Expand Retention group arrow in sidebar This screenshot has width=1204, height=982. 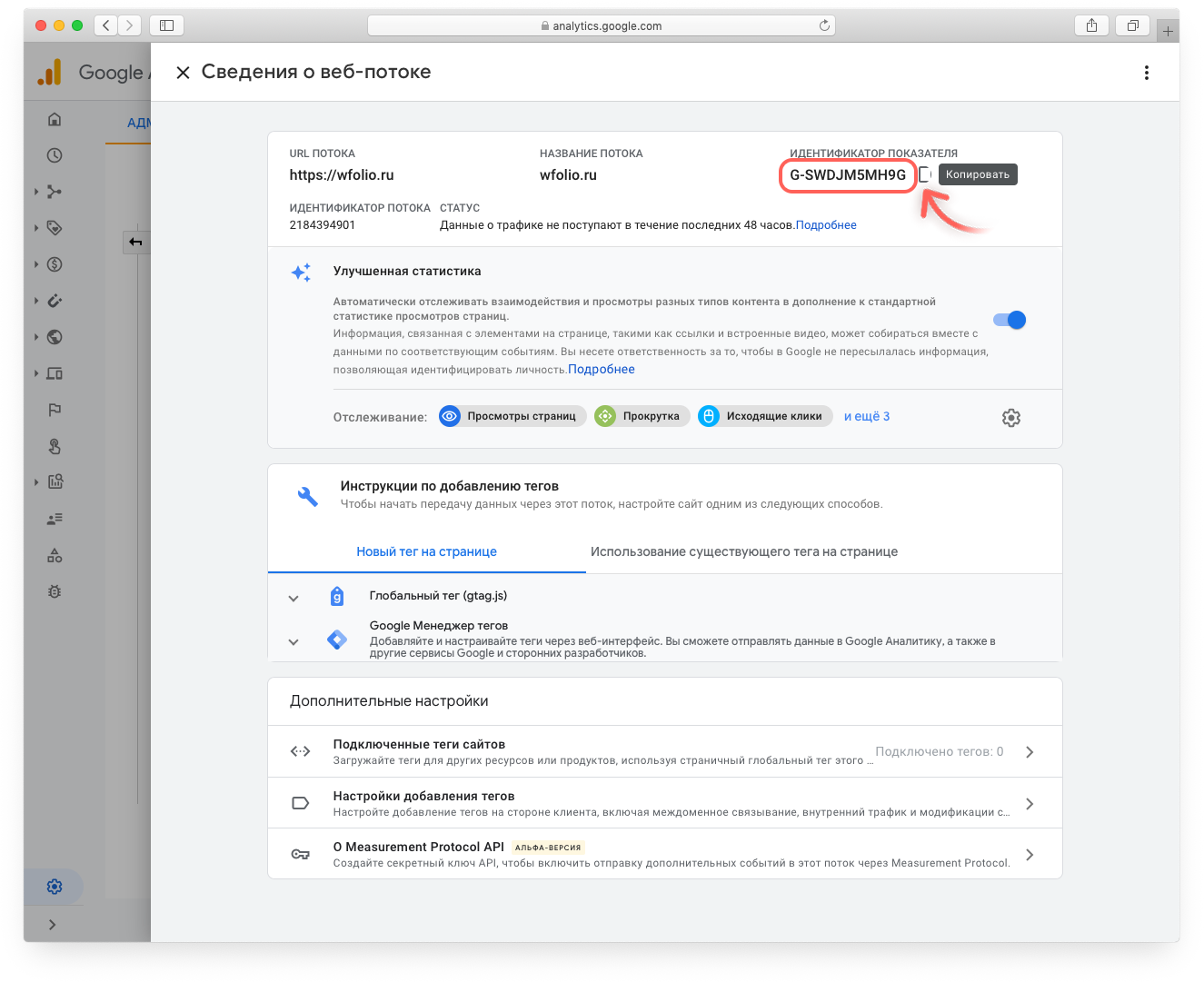click(x=35, y=301)
